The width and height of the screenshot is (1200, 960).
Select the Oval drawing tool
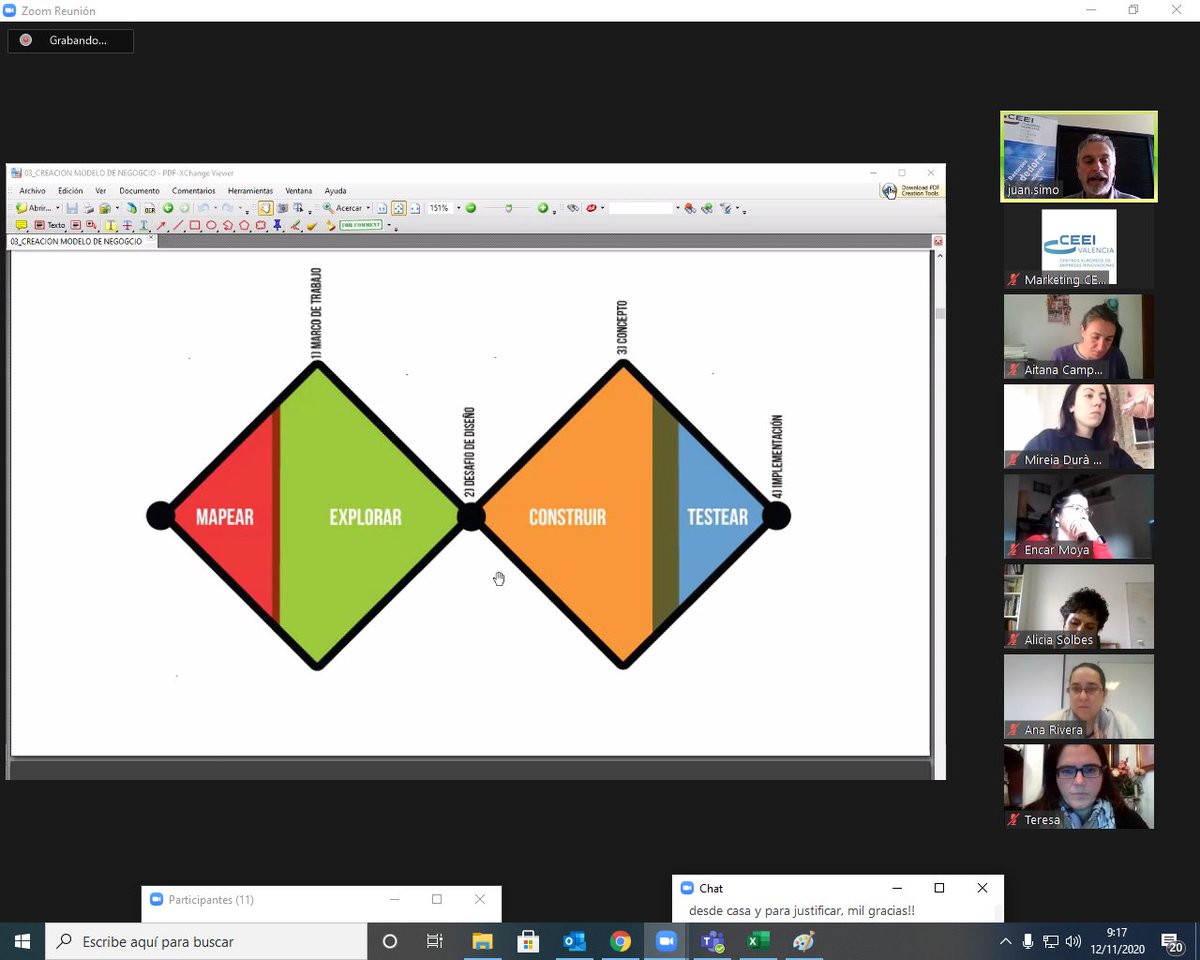[x=211, y=225]
